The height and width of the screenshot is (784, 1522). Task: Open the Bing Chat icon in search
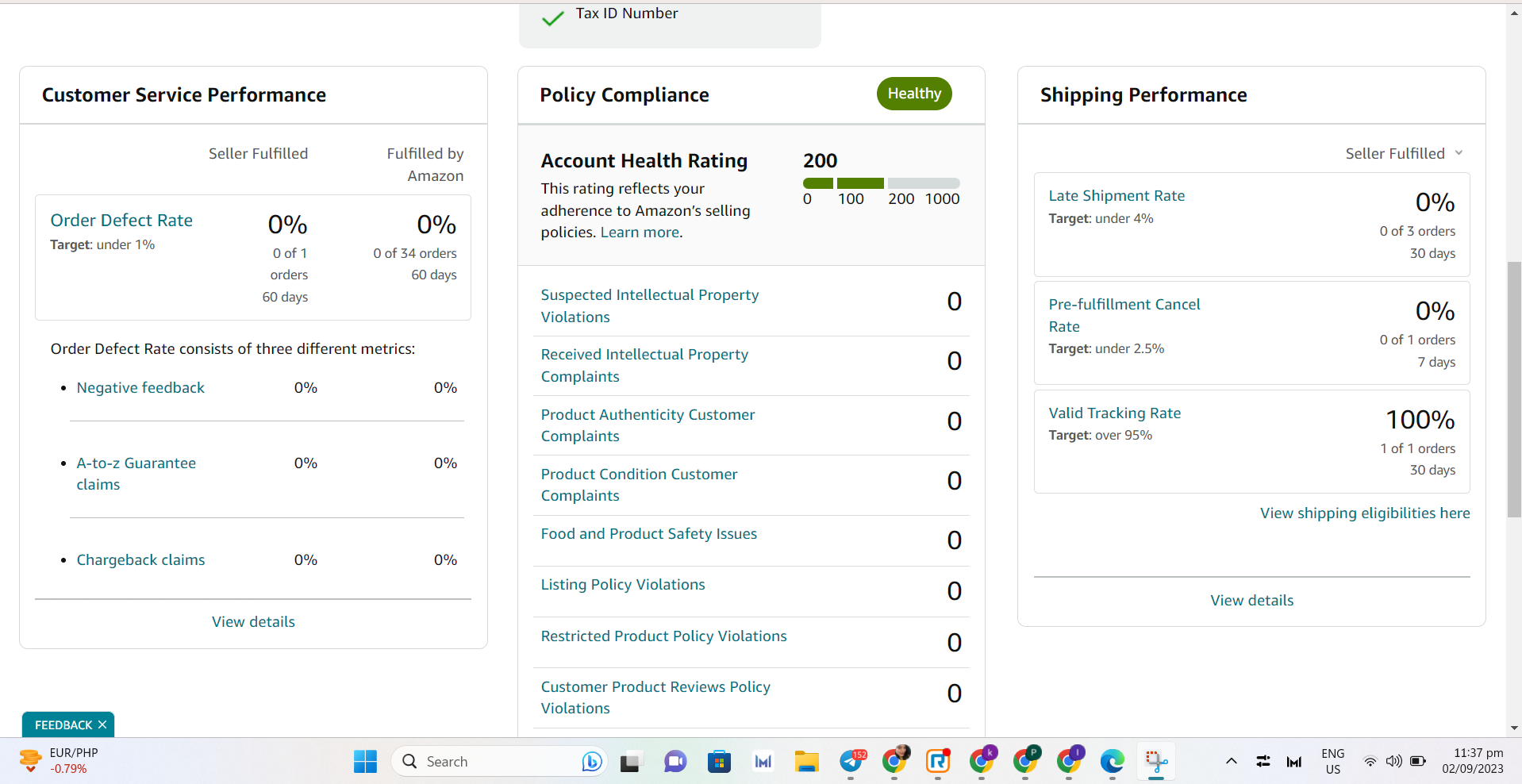[x=592, y=762]
